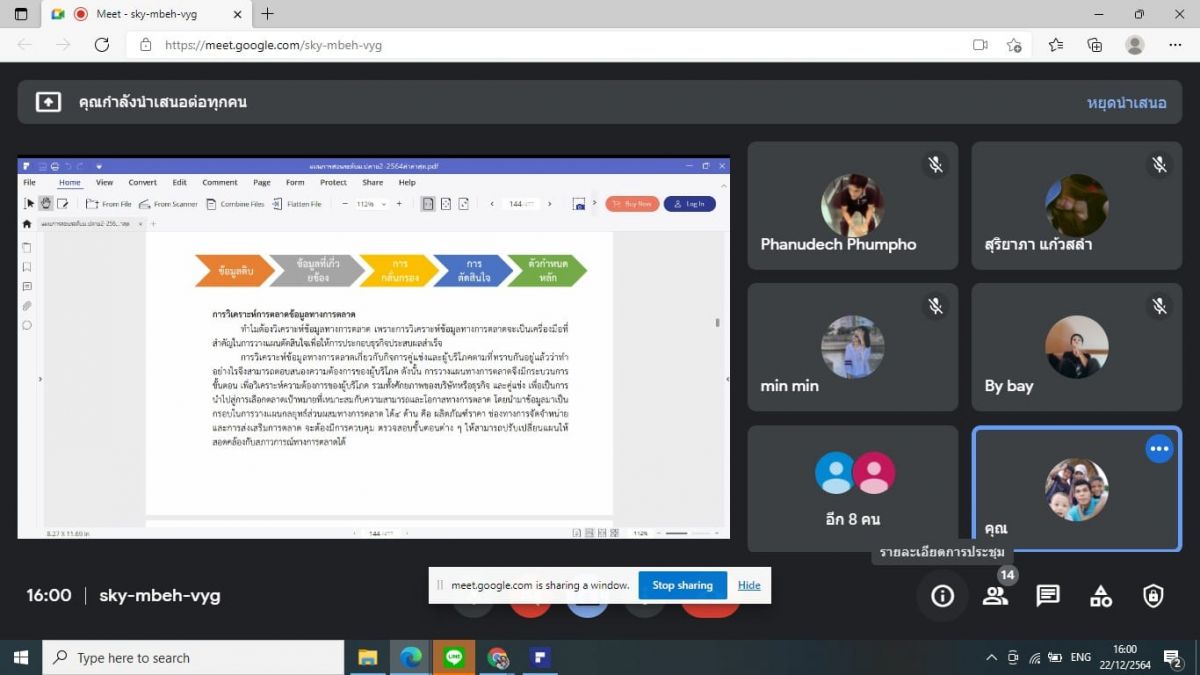Click the blue Stop sharing button
The height and width of the screenshot is (675, 1200).
[682, 585]
